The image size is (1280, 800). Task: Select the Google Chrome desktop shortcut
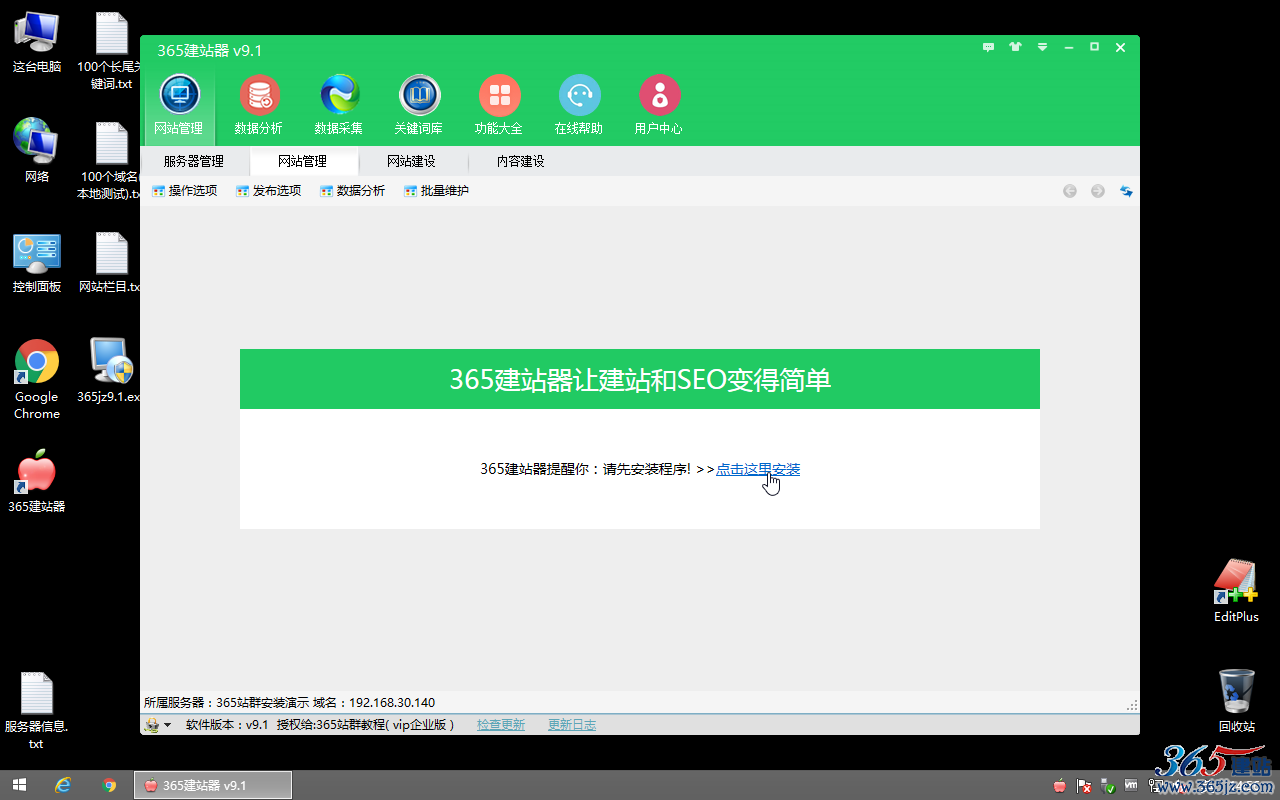pyautogui.click(x=37, y=380)
